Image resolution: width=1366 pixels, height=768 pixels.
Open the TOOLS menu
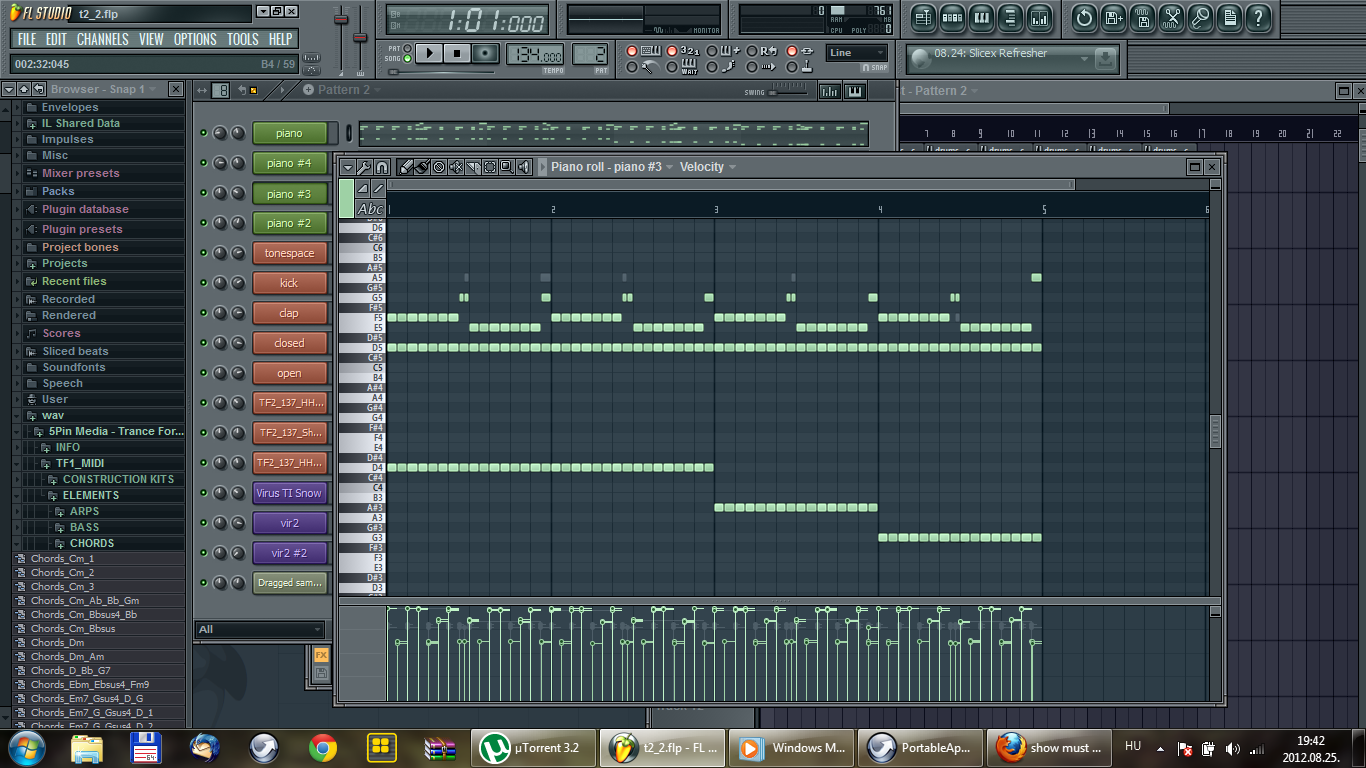point(242,39)
